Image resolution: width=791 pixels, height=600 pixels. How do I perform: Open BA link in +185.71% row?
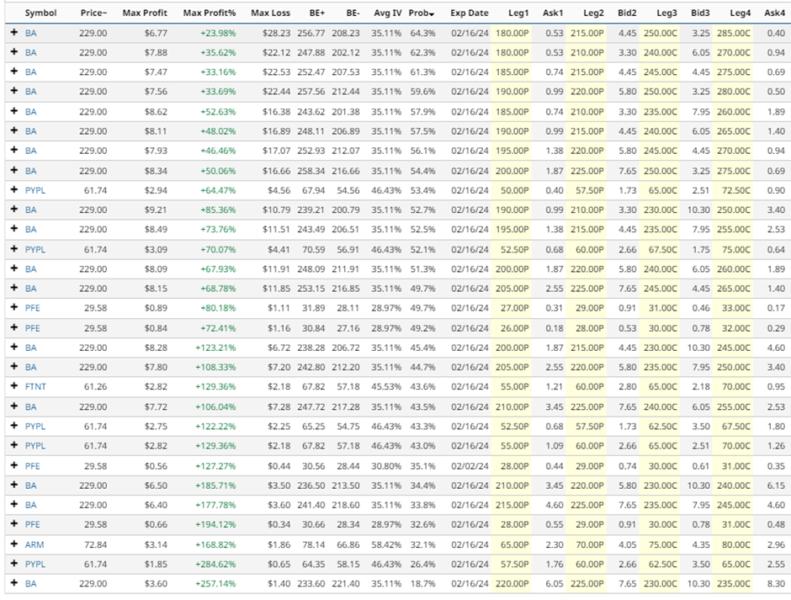(x=31, y=485)
